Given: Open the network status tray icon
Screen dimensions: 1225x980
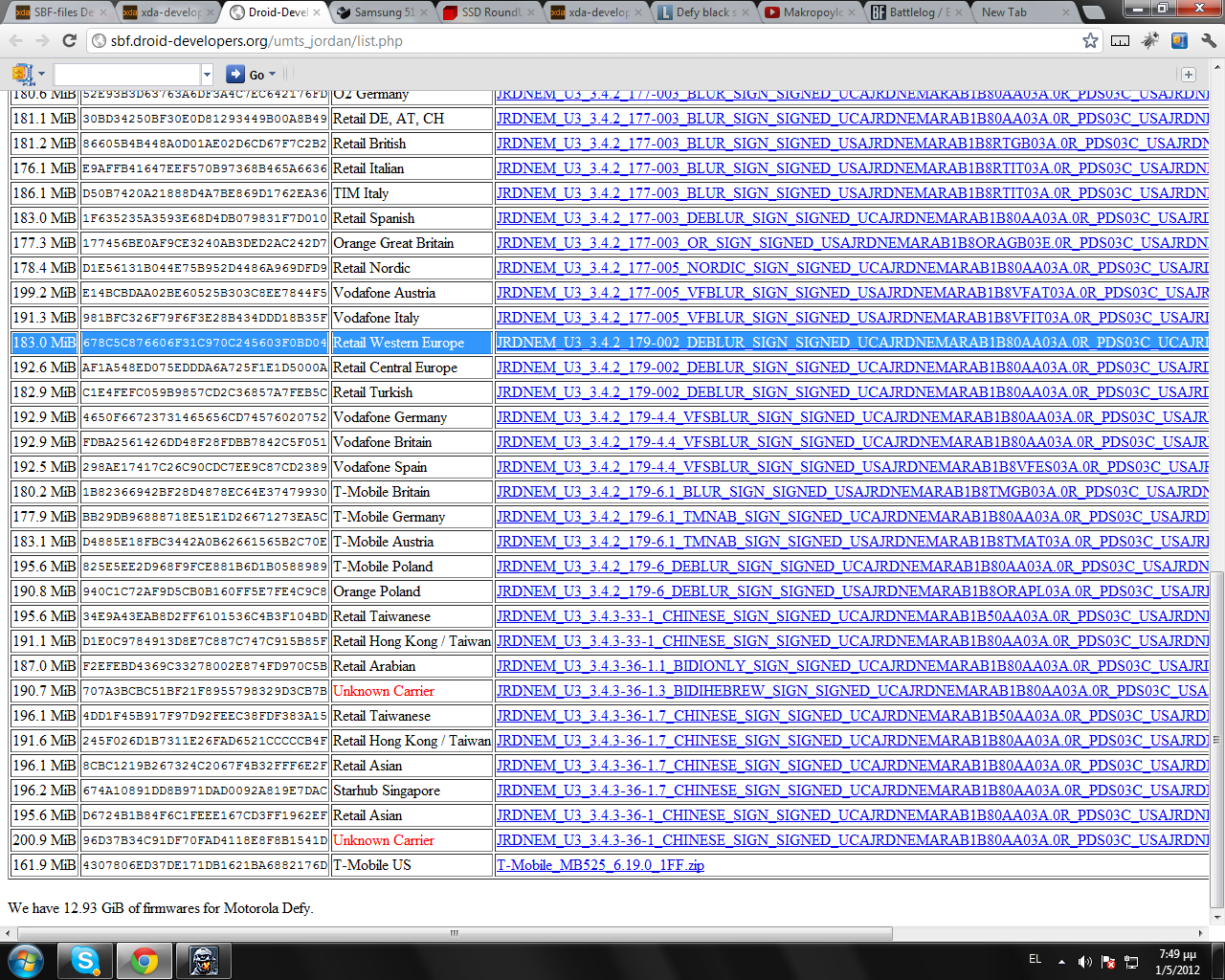Looking at the screenshot, I should [x=1131, y=961].
